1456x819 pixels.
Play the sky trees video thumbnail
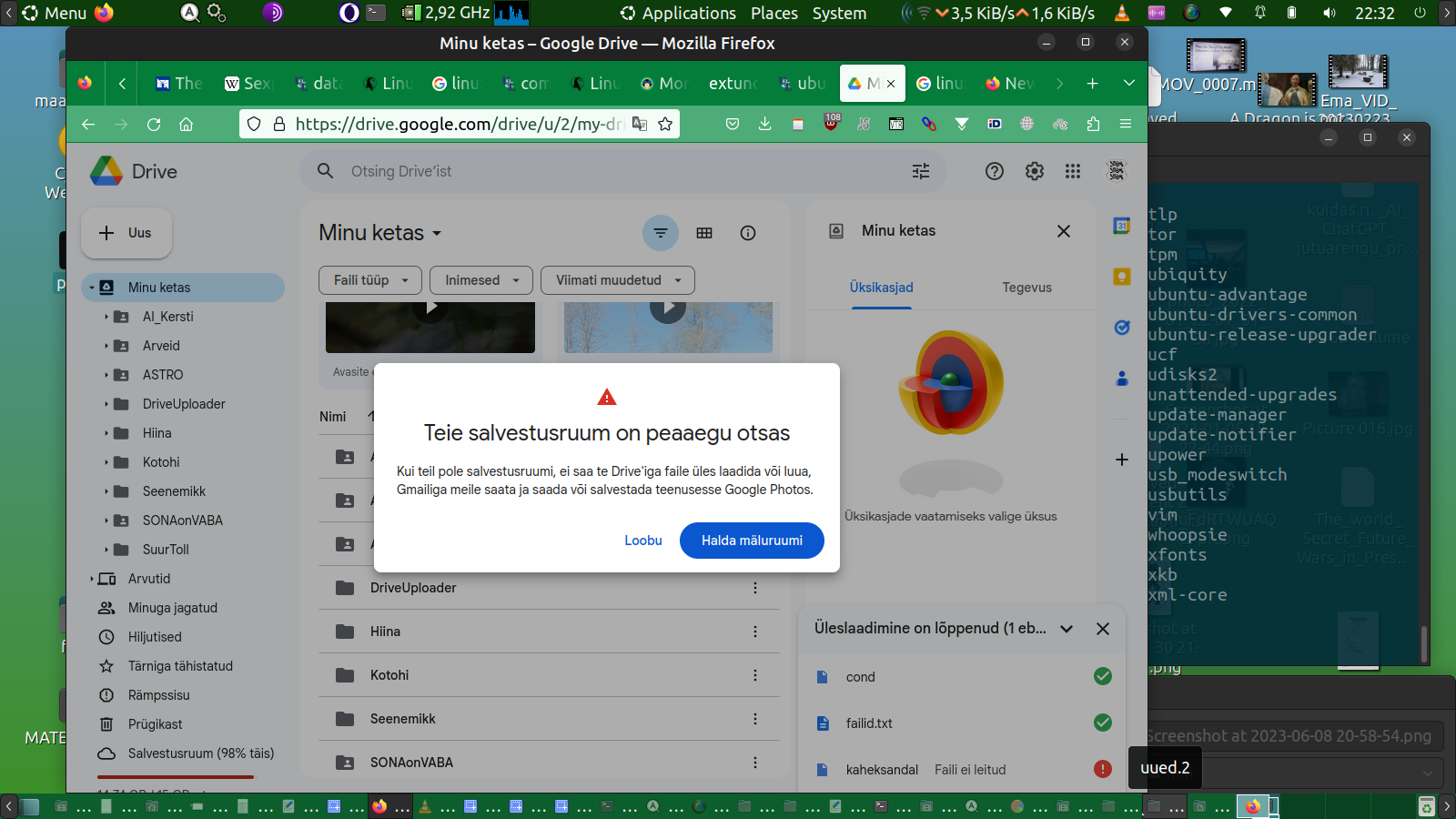[668, 308]
